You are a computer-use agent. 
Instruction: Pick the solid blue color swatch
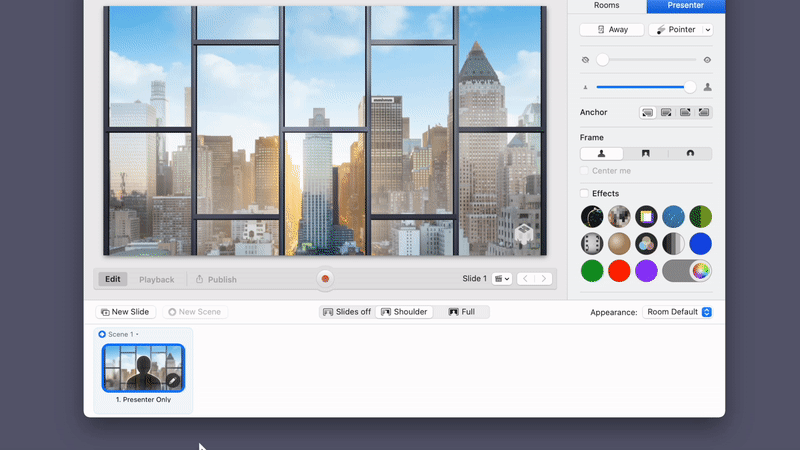tap(701, 244)
